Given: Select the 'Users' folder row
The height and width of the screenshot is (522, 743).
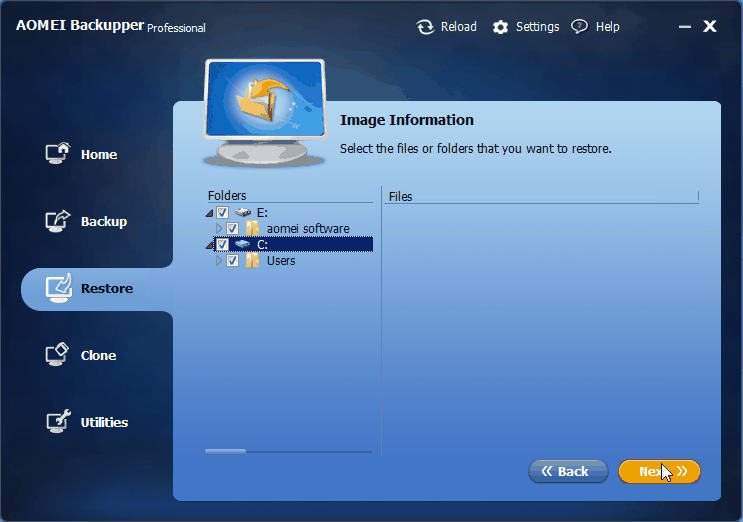Looking at the screenshot, I should coord(281,261).
